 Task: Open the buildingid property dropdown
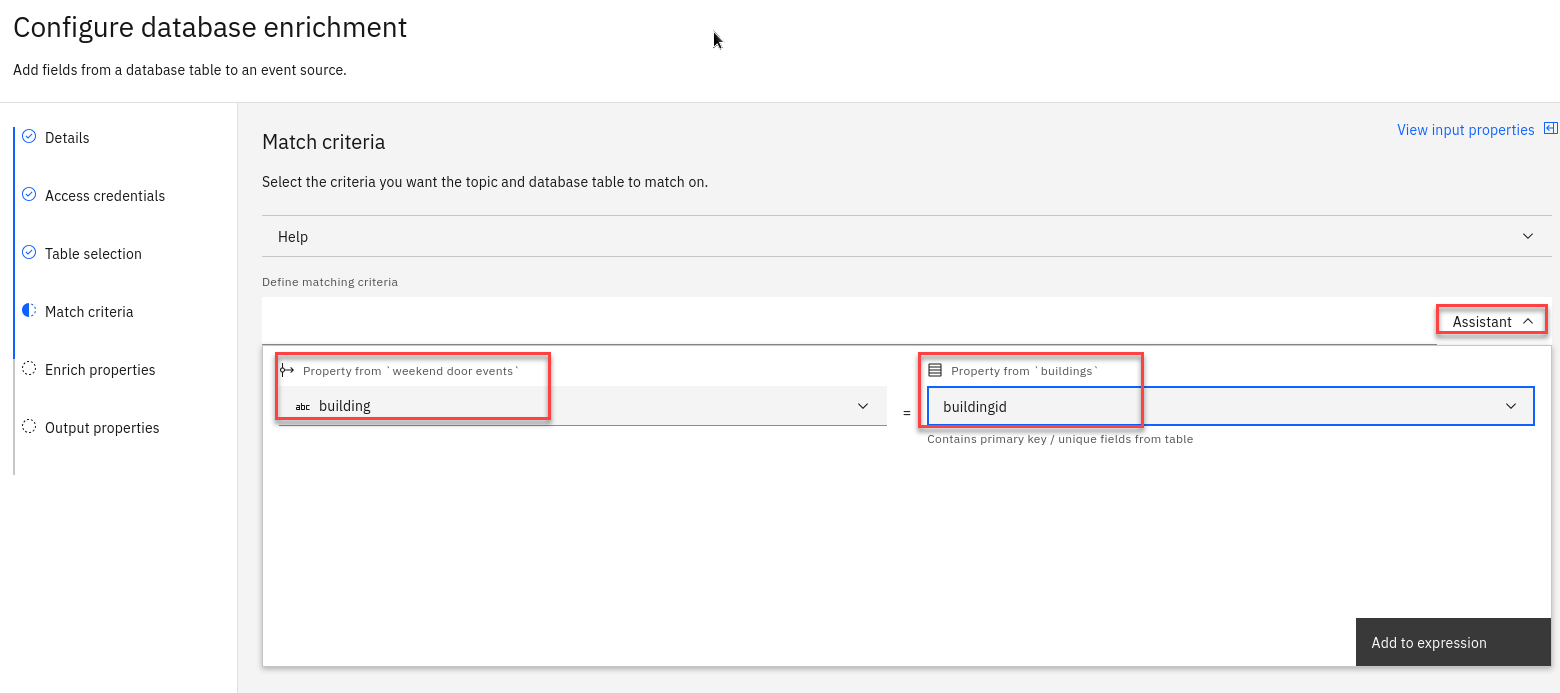coord(1510,406)
